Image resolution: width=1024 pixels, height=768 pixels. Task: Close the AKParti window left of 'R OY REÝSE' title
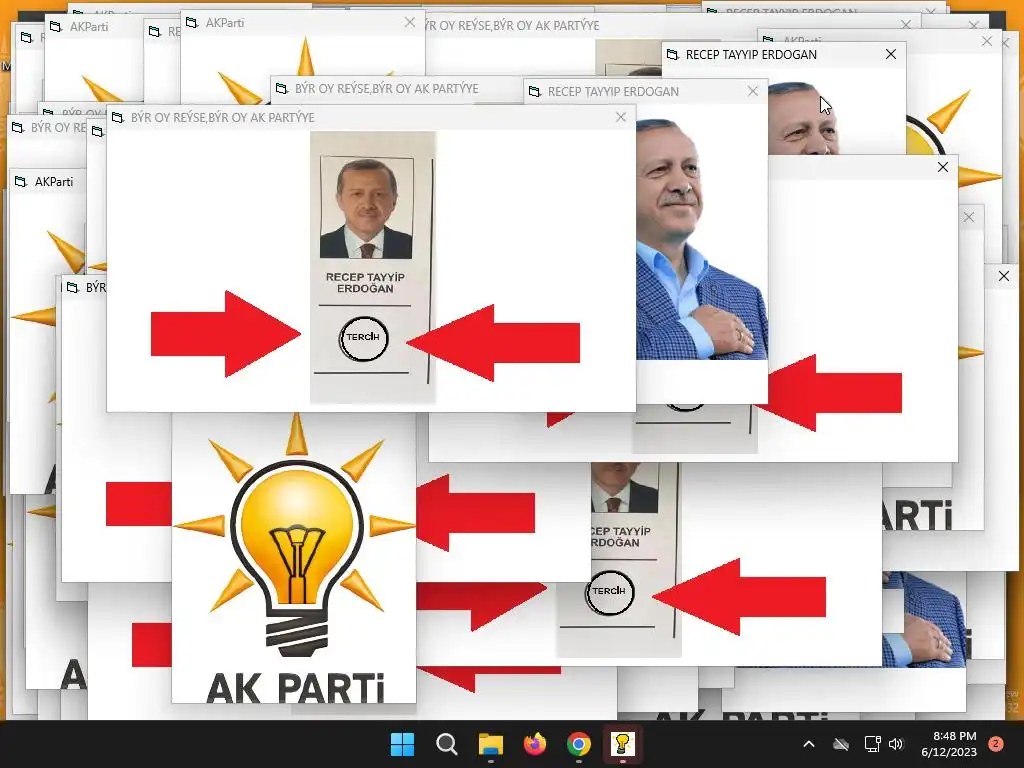click(x=409, y=22)
